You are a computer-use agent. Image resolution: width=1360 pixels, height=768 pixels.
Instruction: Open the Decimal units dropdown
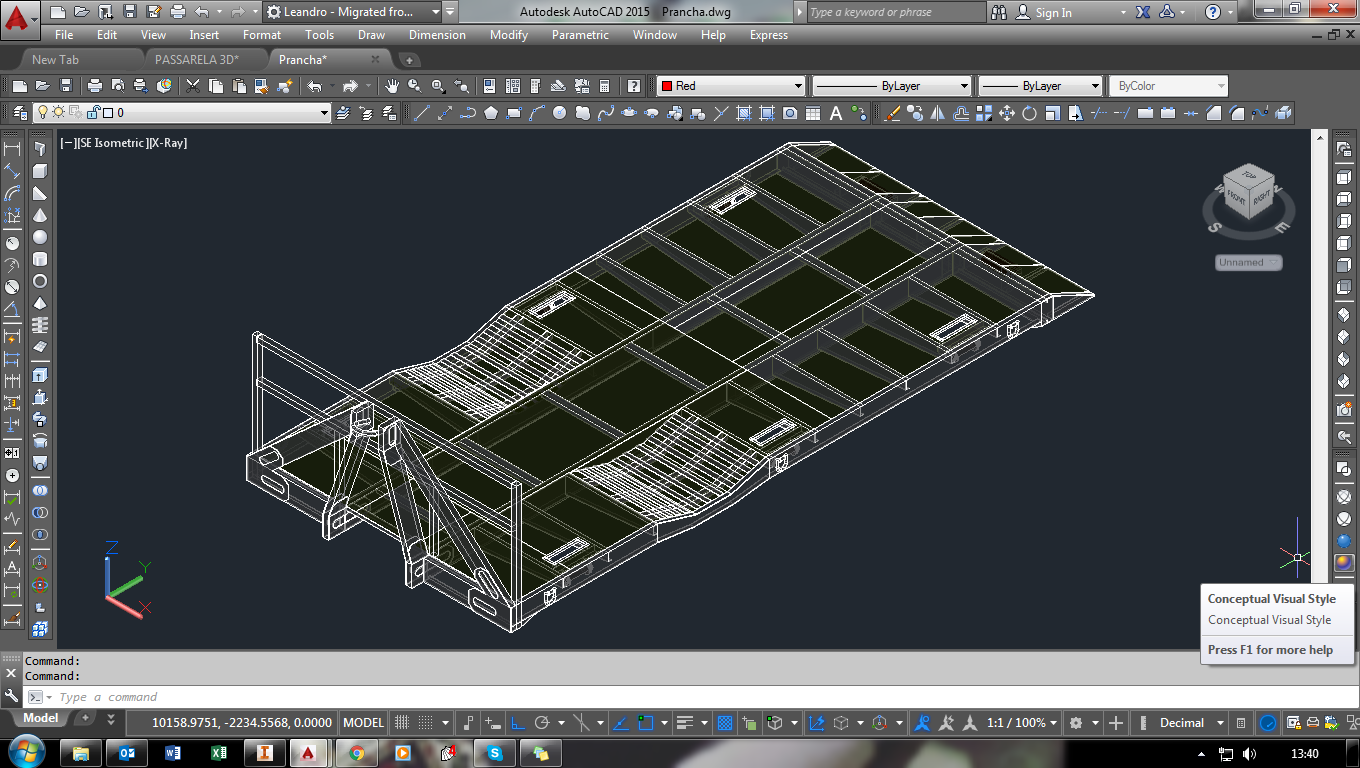(x=1191, y=722)
